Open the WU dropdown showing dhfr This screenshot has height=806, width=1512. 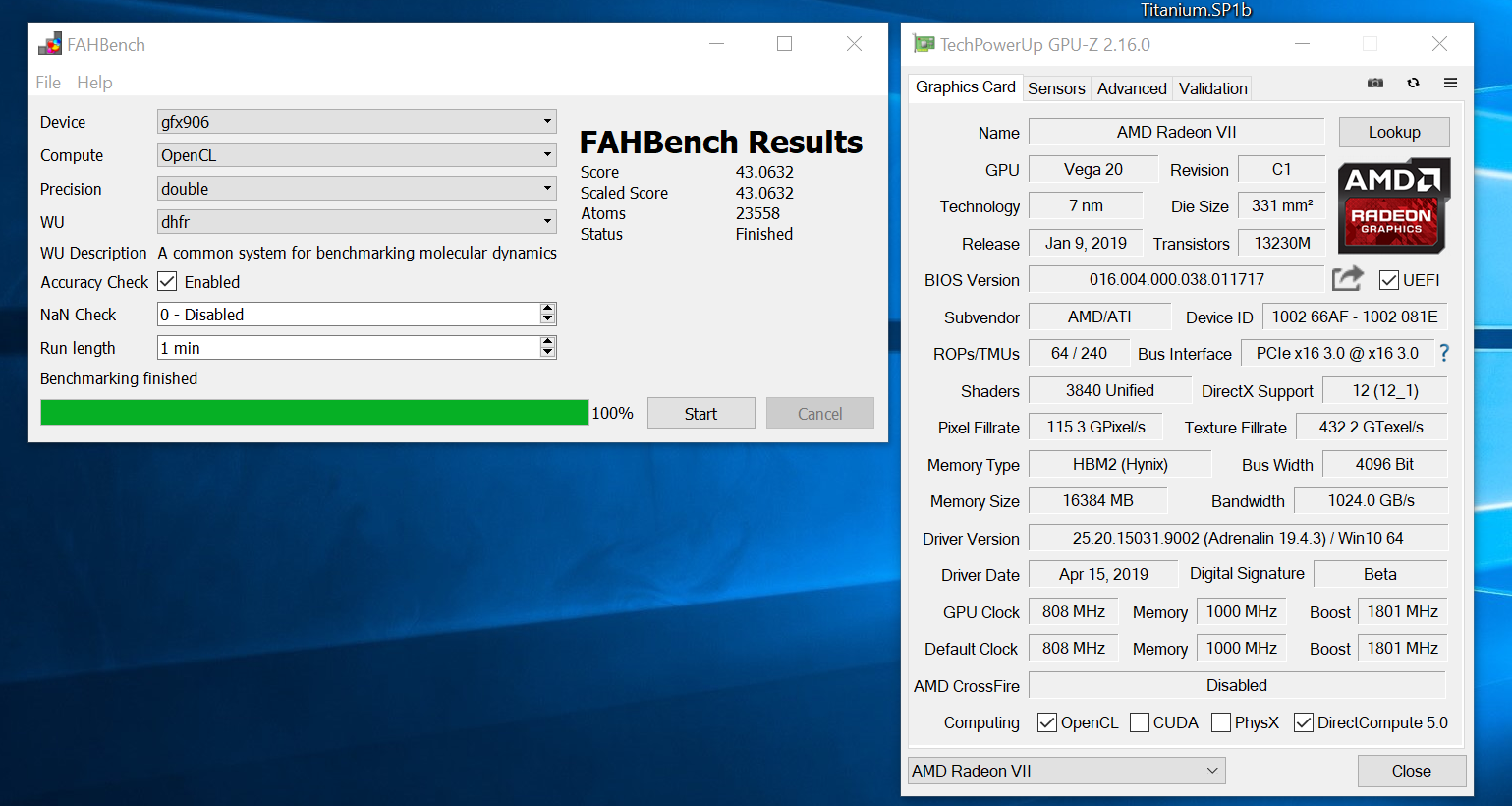click(357, 222)
